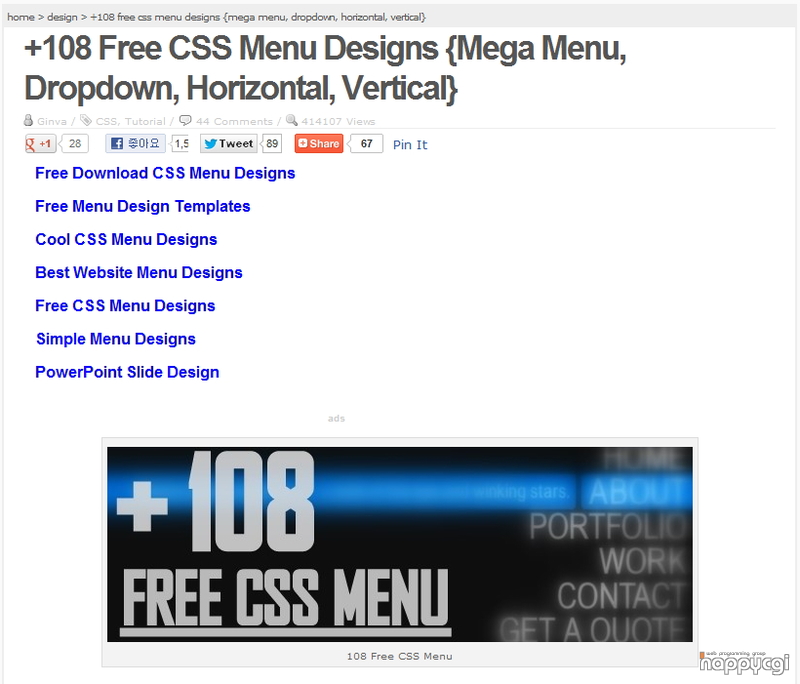
Task: Open Best Website Menu Designs link
Action: pos(139,273)
